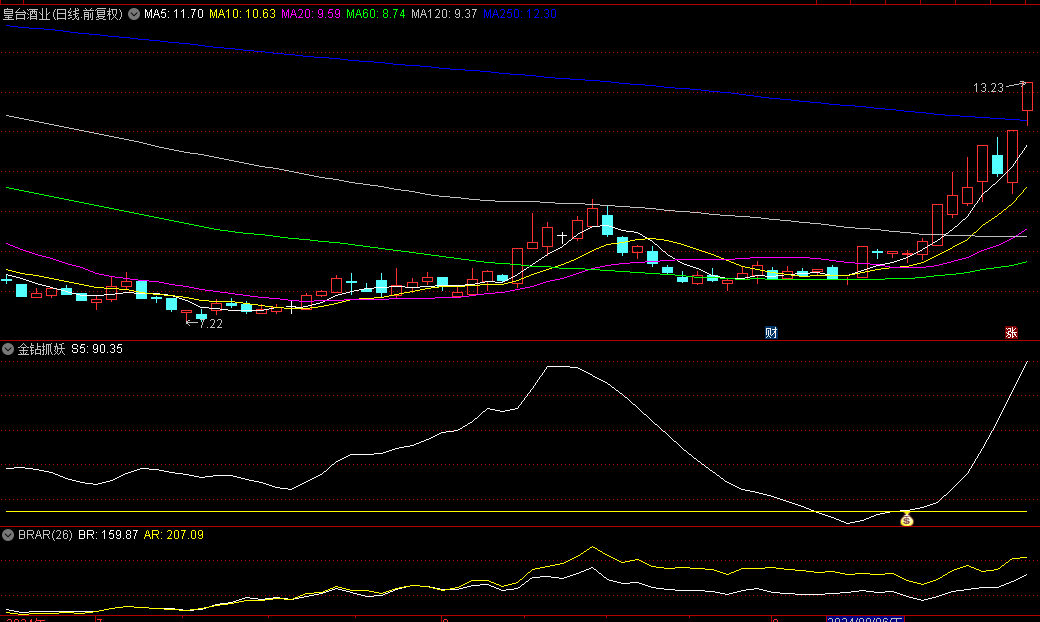The image size is (1040, 622).
Task: Select the MA5: 11.70 label
Action: click(174, 14)
